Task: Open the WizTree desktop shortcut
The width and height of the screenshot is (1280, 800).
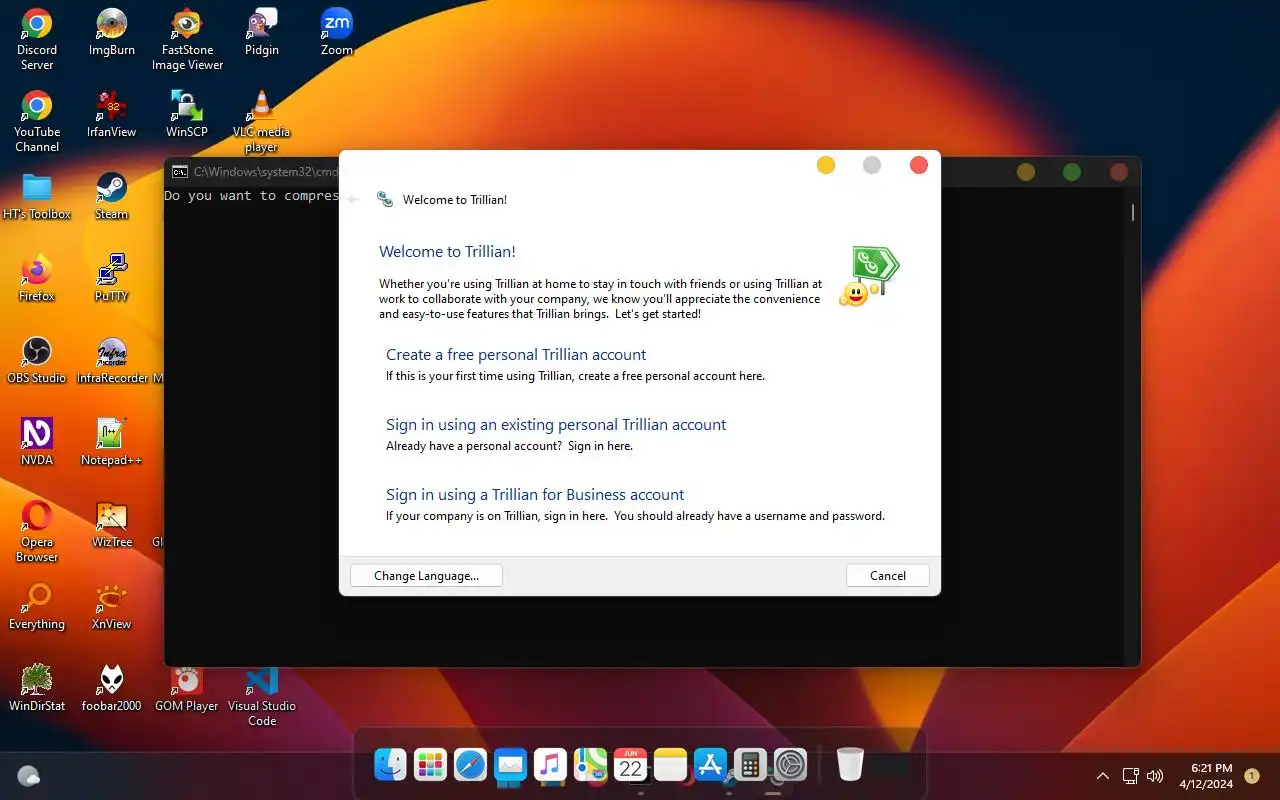Action: [x=111, y=525]
